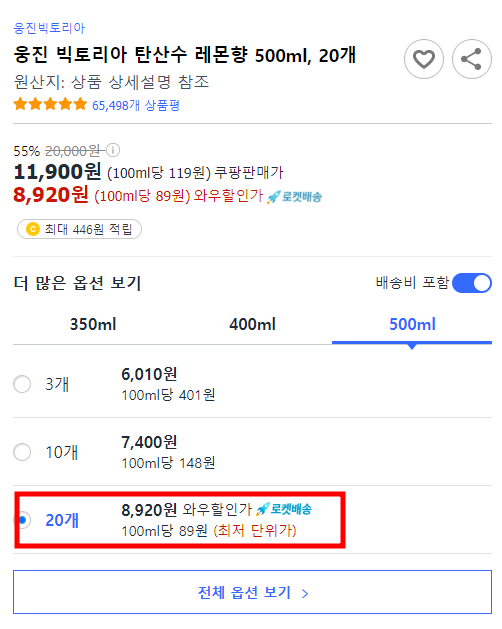Select the 500ml tab
Image resolution: width=502 pixels, height=629 pixels.
[412, 325]
